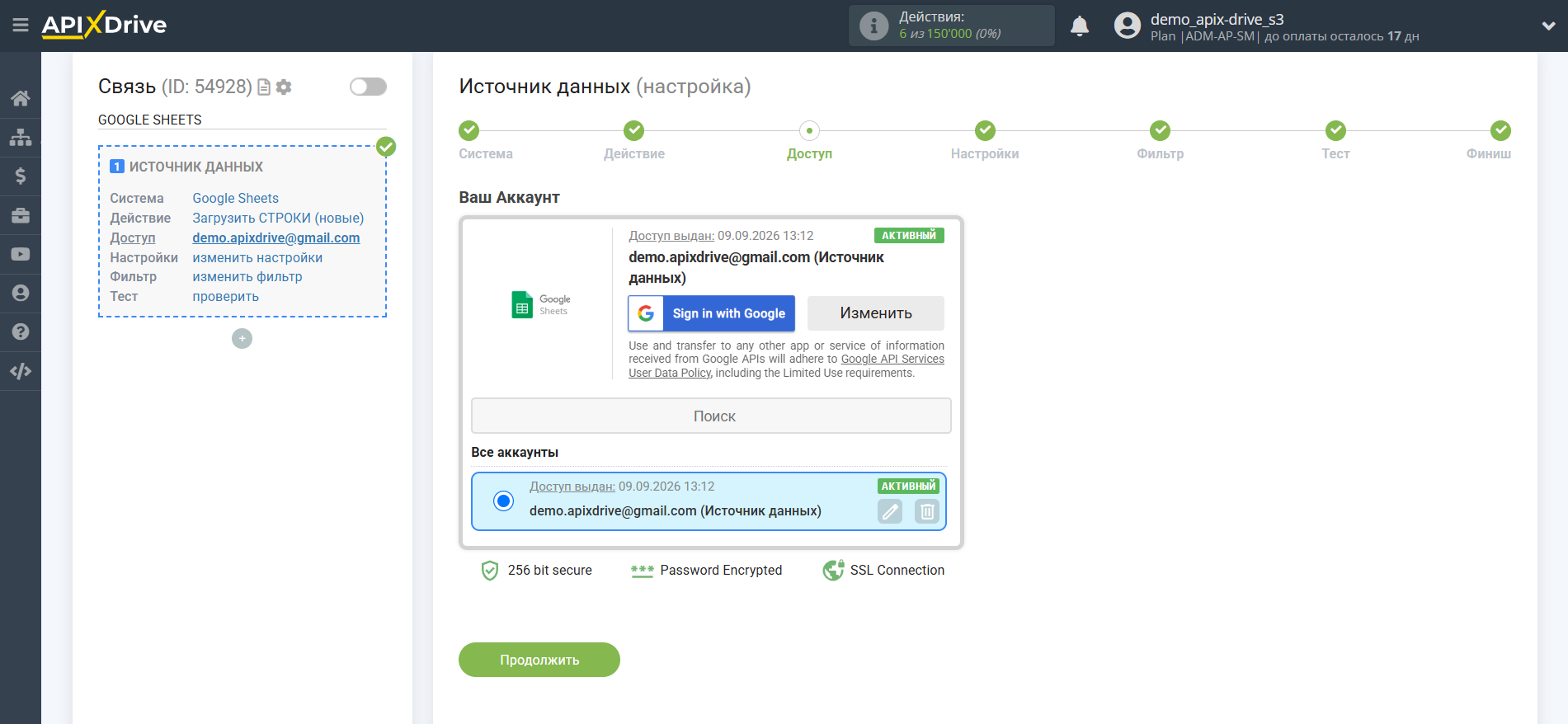Viewport: 1568px width, 724px height.
Task: Open the connections sitemap icon in sidebar
Action: click(x=21, y=137)
